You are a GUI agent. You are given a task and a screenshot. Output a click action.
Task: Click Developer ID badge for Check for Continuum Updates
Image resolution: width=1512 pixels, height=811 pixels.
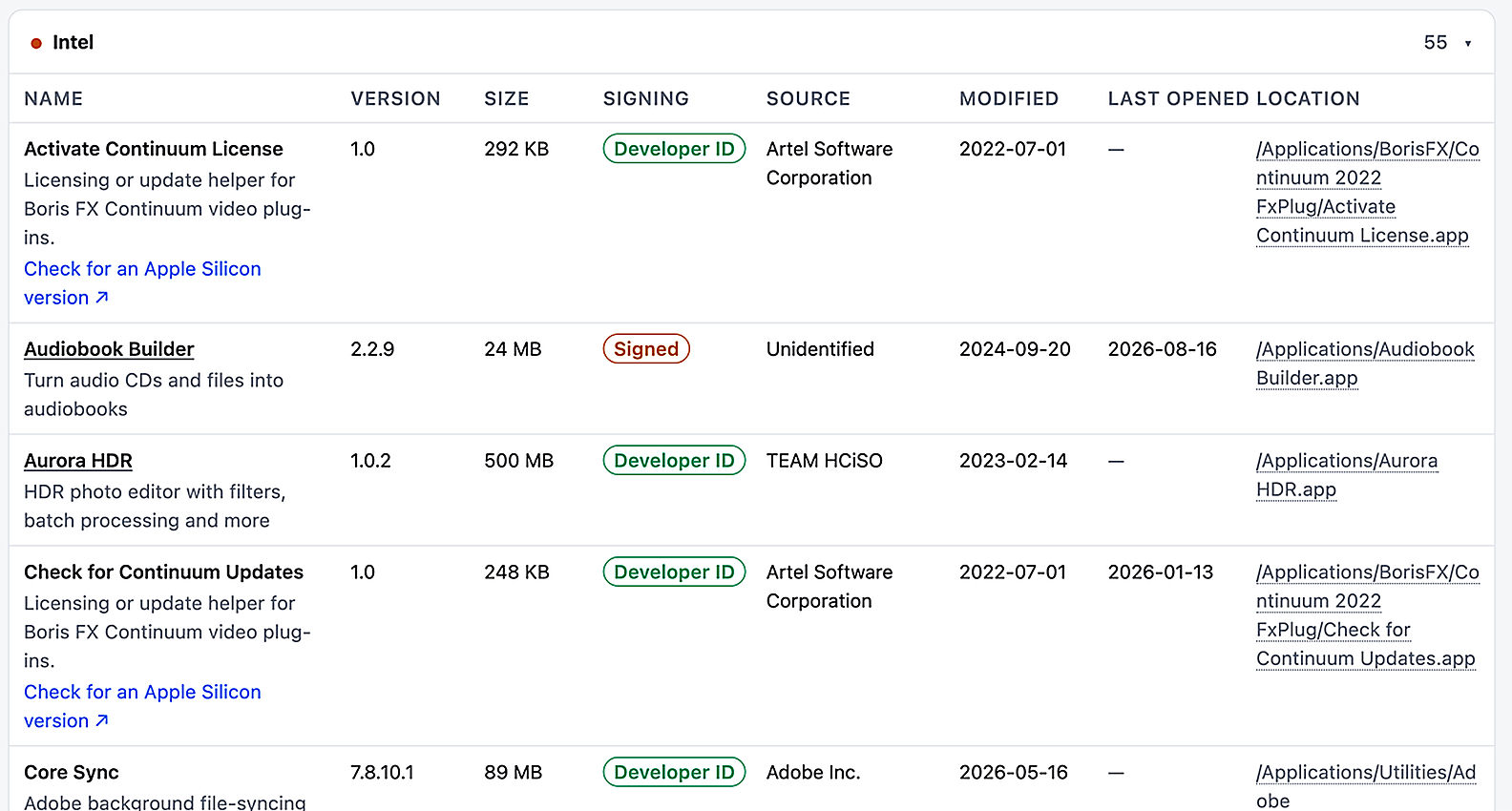[x=674, y=572]
